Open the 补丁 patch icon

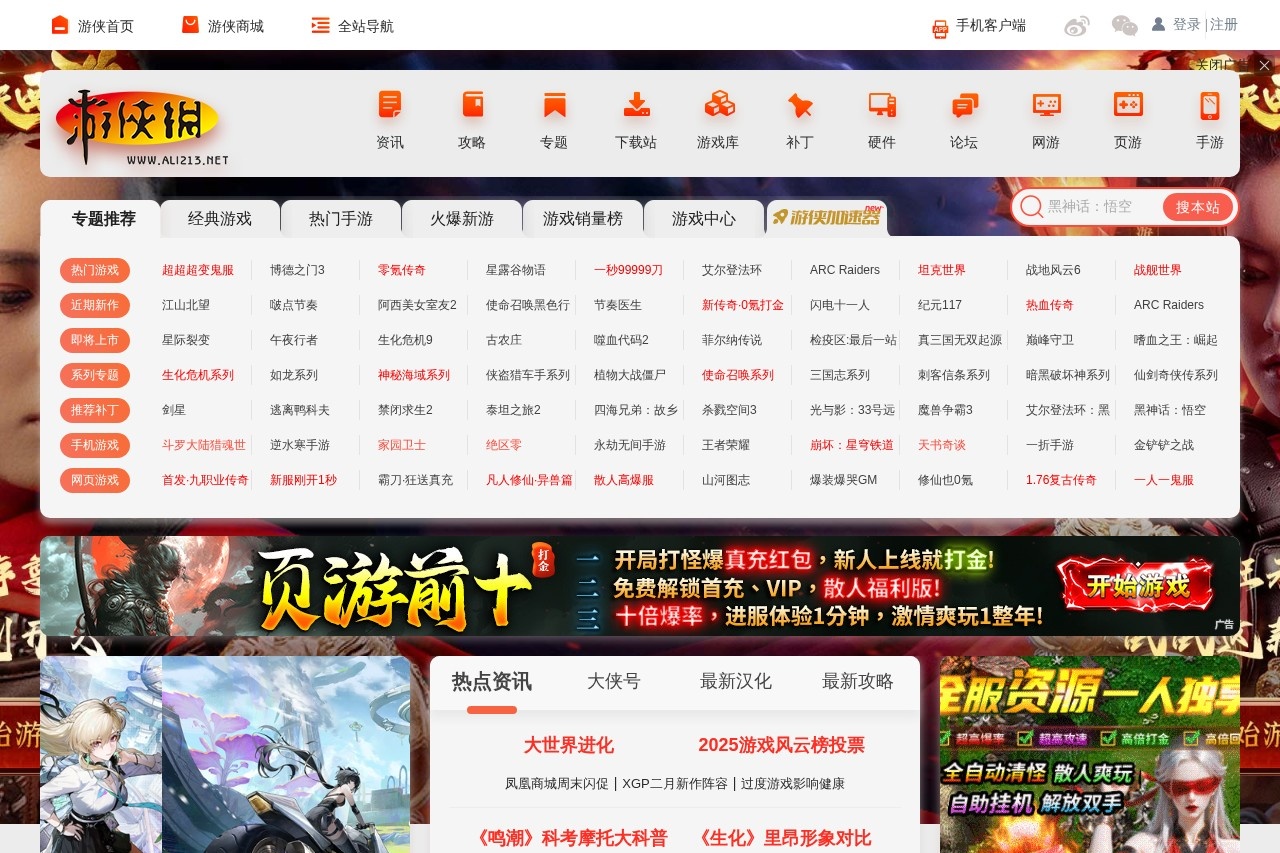point(800,105)
